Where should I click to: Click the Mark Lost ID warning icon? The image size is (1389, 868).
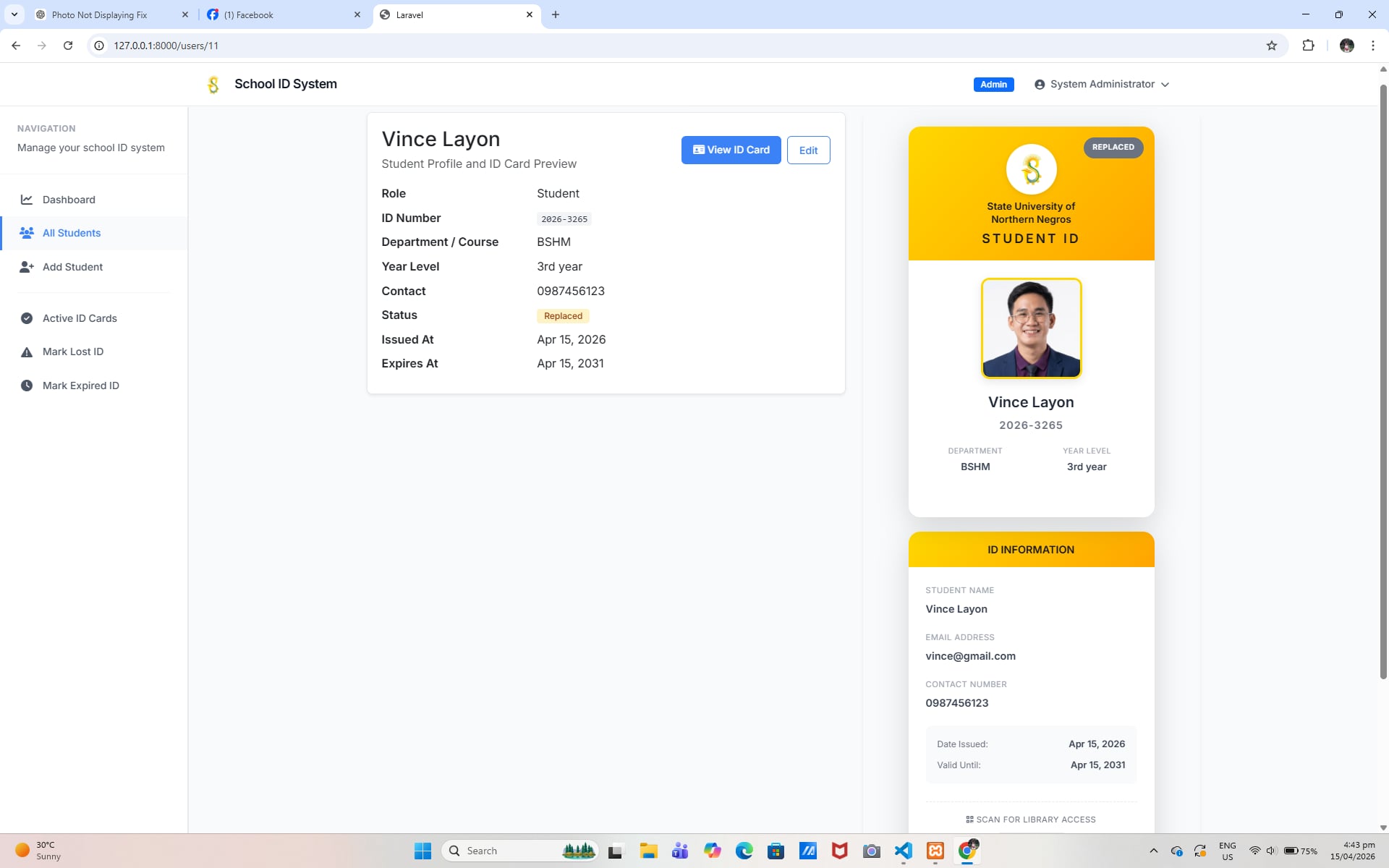point(27,352)
